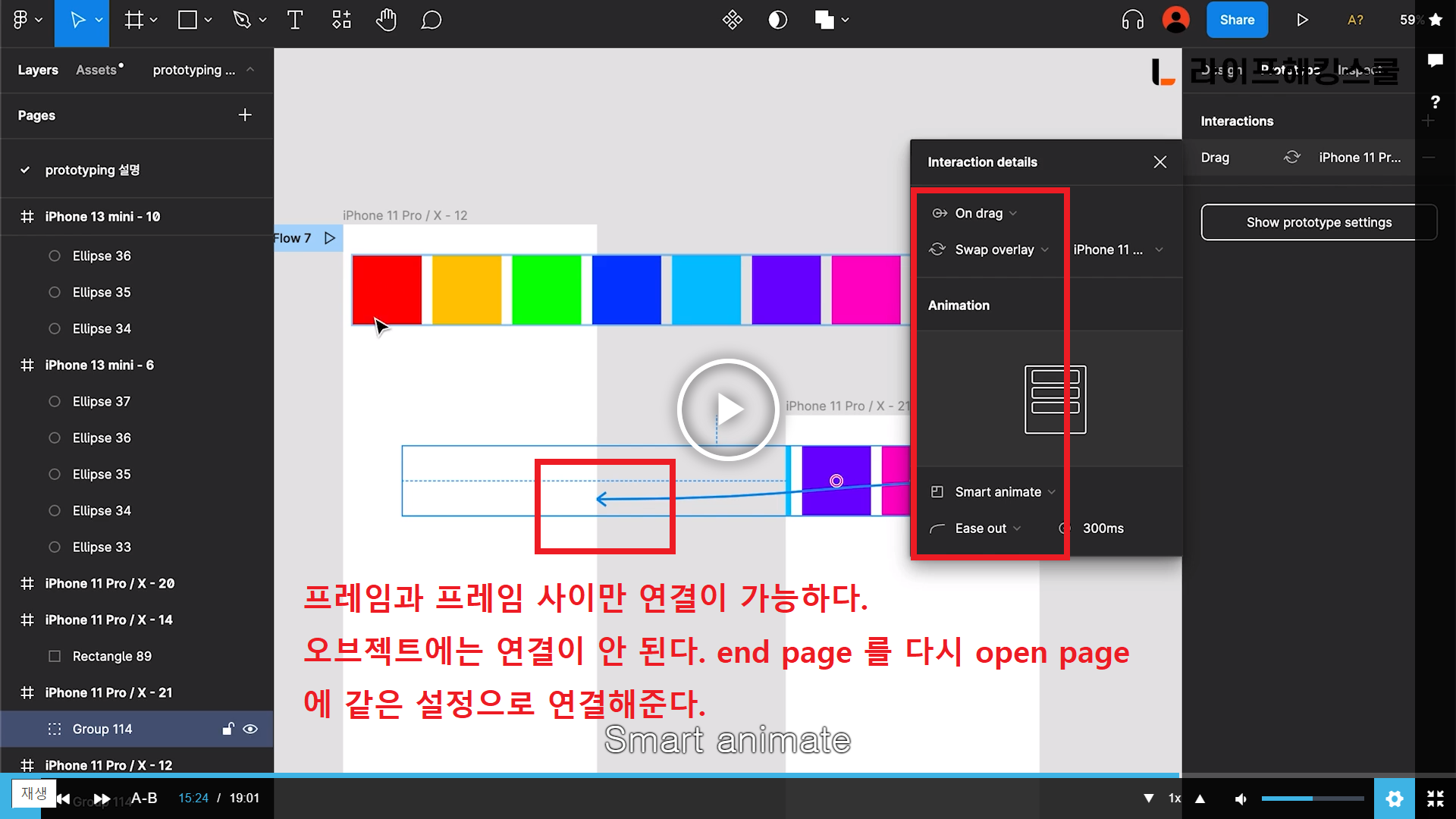Select the Comment tool

click(x=431, y=20)
